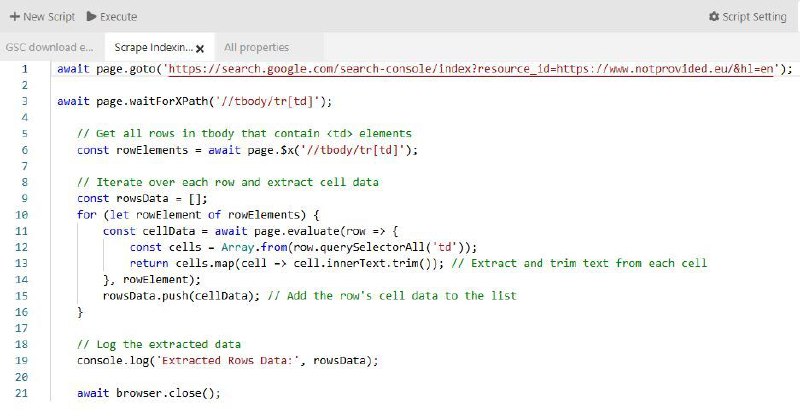Image resolution: width=800 pixels, height=419 pixels.
Task: Click the await browser.close() line
Action: coord(148,393)
